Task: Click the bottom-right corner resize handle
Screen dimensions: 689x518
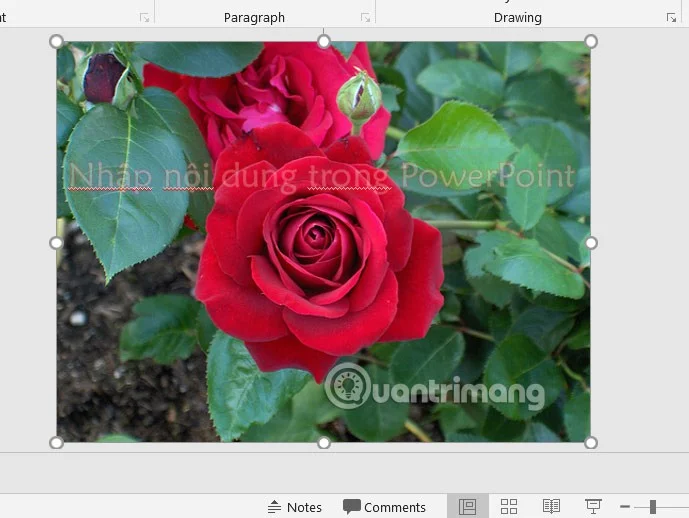Action: pos(591,442)
